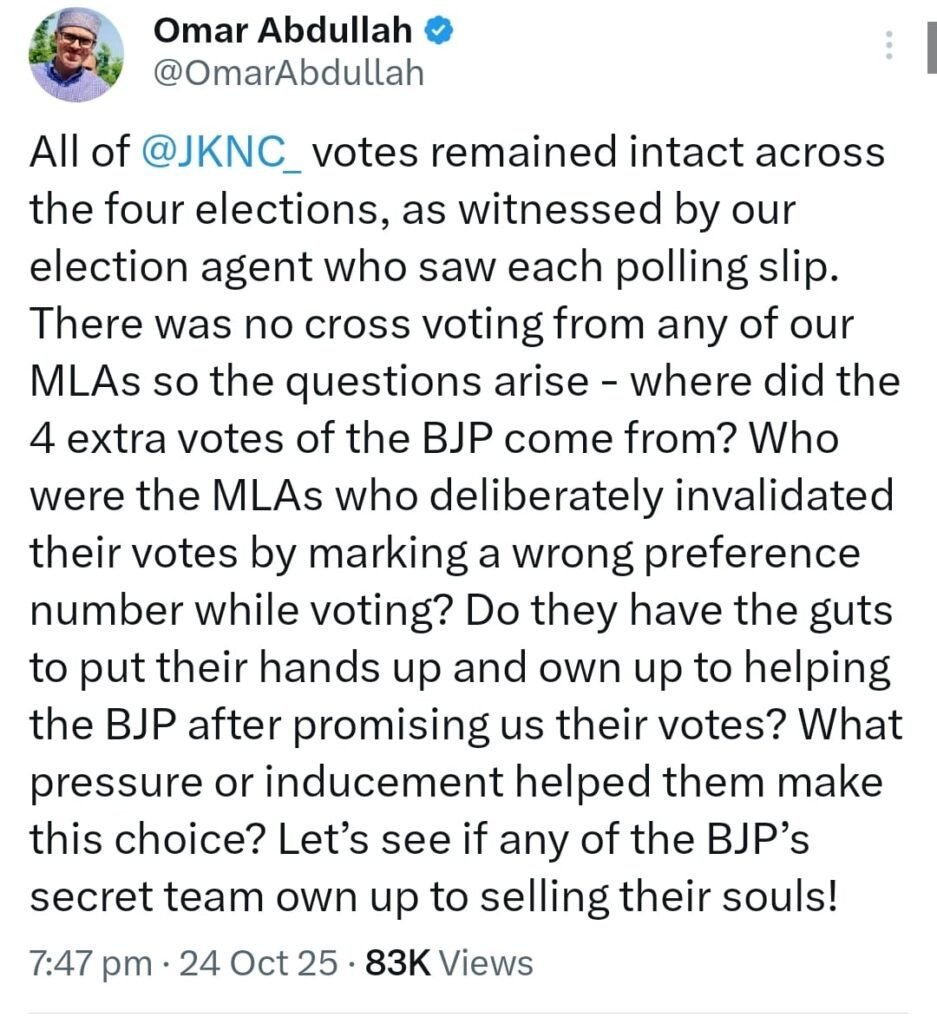Click the word "Views" beside 83K

pyautogui.click(x=486, y=963)
